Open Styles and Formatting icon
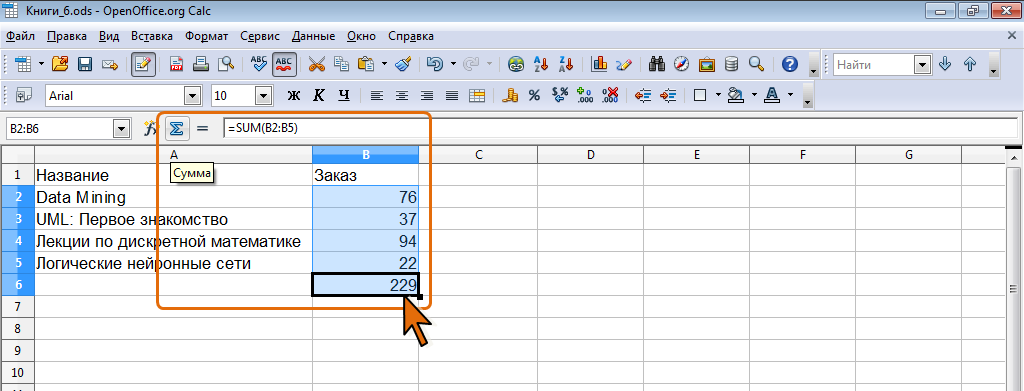Screen dimensions: 1024x391 tap(24, 95)
